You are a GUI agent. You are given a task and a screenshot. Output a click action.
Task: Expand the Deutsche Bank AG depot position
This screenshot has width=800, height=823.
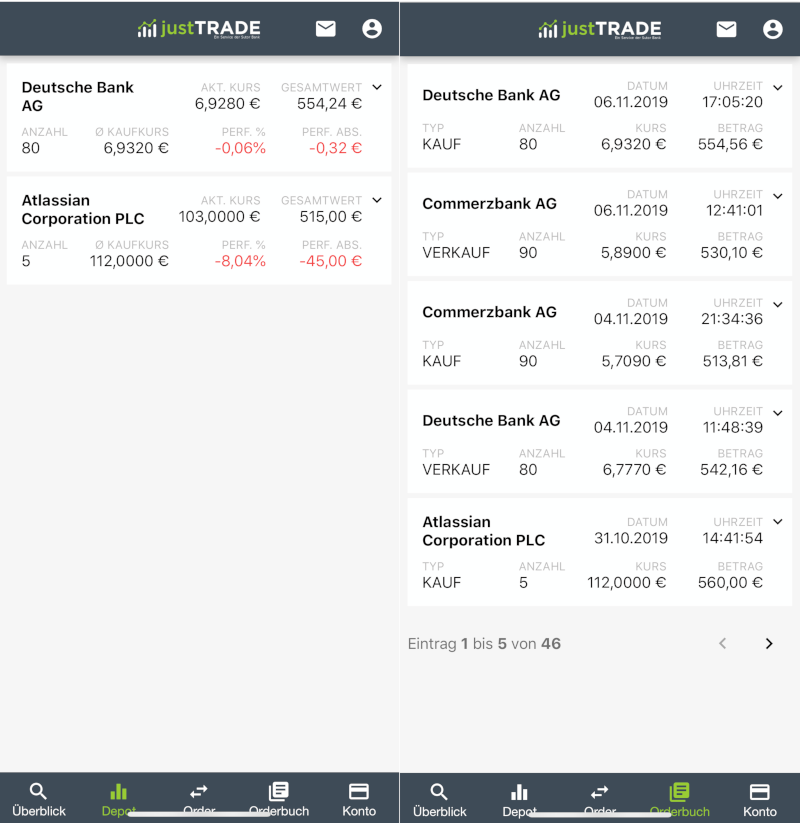pos(377,87)
